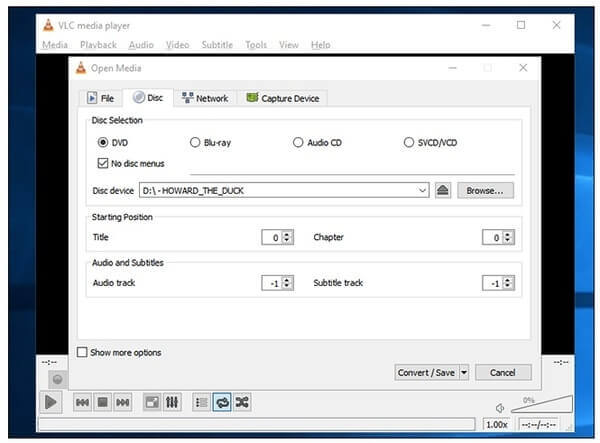Toggle the playlist view icon
Screen dimensions: 600x443
[x=201, y=402]
